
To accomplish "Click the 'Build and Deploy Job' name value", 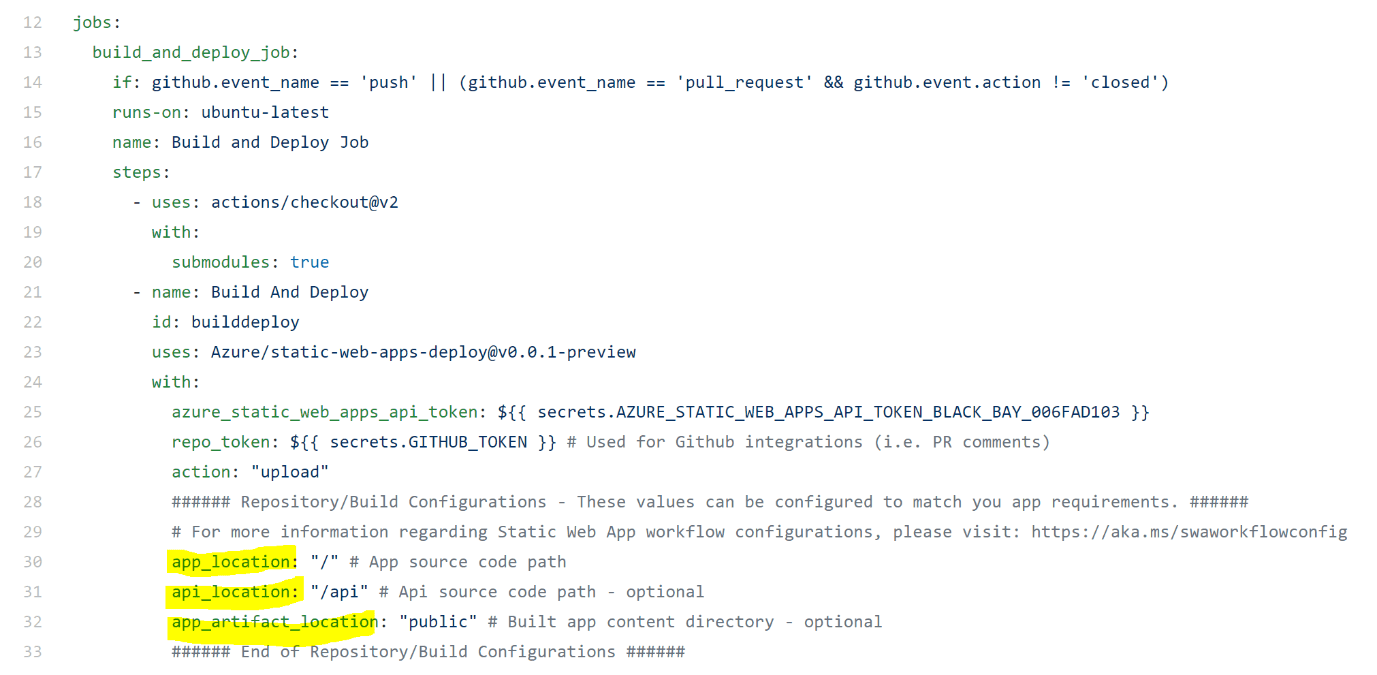I will coord(270,142).
